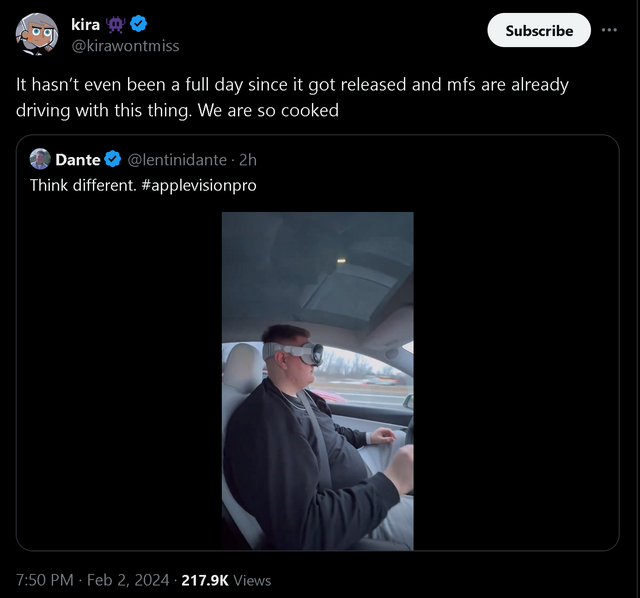Click the space invader emoji beside kira
The width and height of the screenshot is (640, 598).
pos(114,25)
